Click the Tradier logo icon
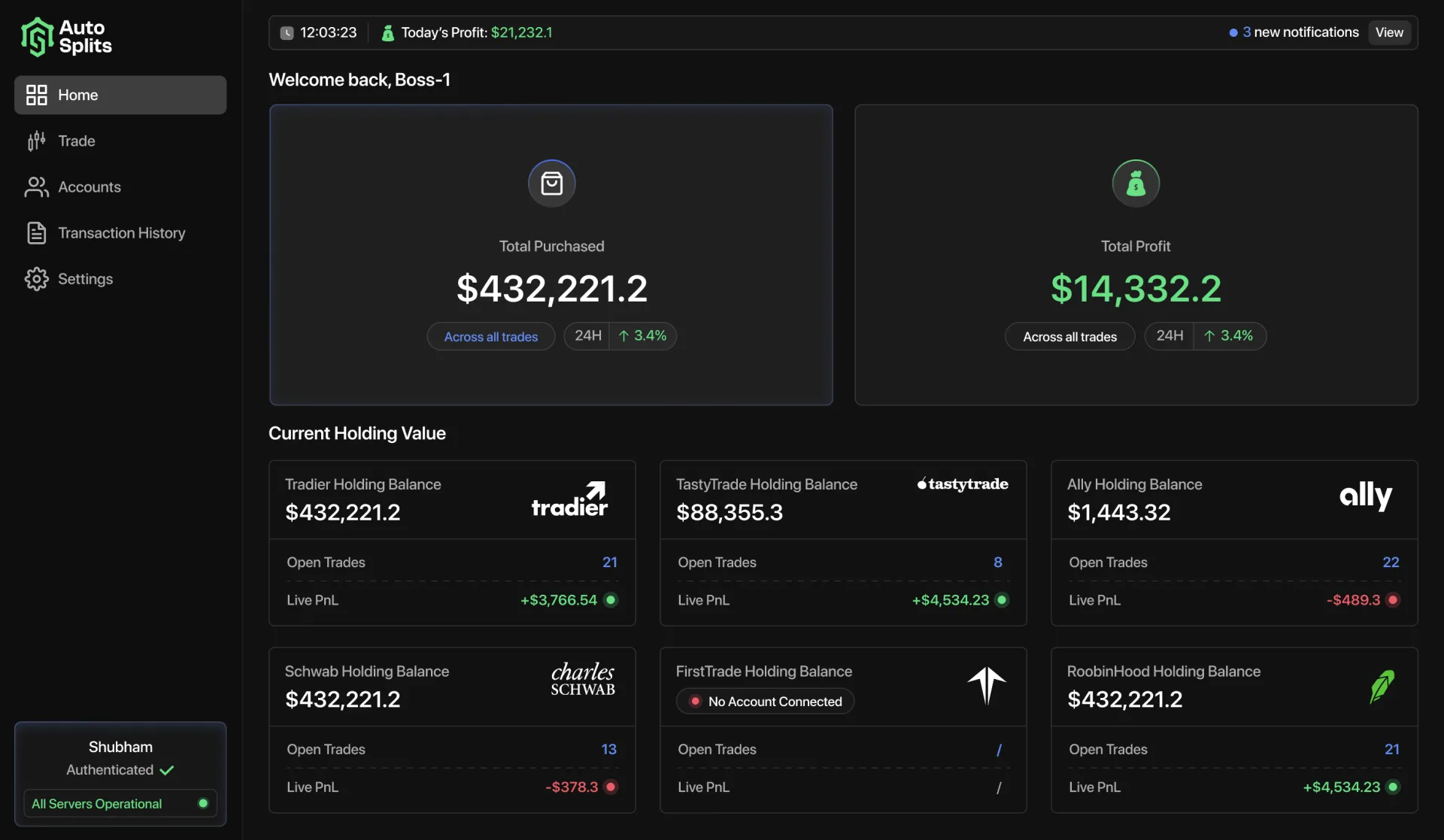Image resolution: width=1444 pixels, height=840 pixels. coord(569,499)
